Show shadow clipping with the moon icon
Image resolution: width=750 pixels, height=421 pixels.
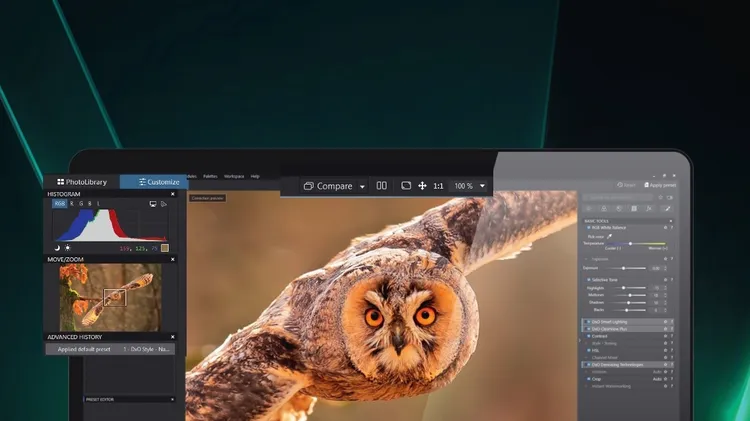[56, 247]
